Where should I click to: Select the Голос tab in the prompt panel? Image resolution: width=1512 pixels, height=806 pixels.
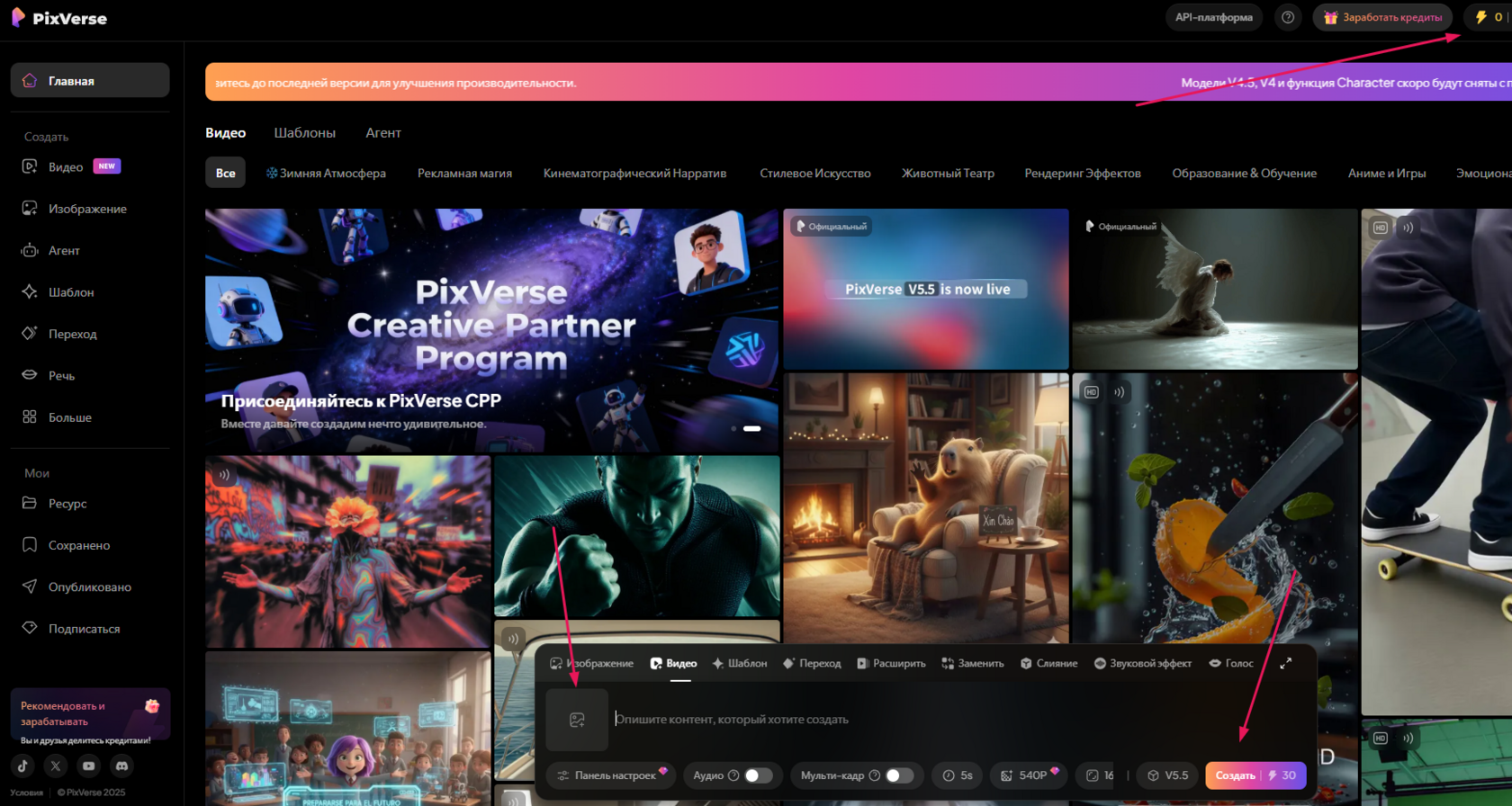tap(1231, 663)
